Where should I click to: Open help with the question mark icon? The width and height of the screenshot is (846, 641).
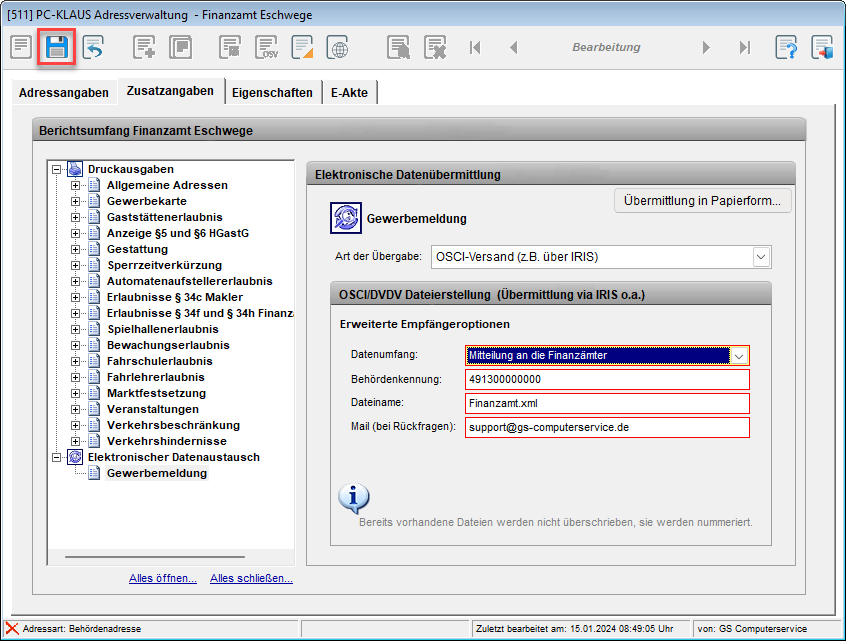(x=787, y=47)
